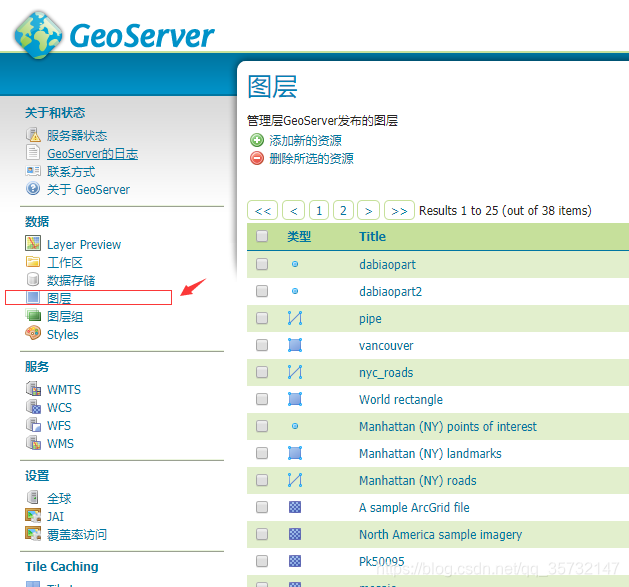Sort table by Title column header
The image size is (629, 587).
(372, 236)
